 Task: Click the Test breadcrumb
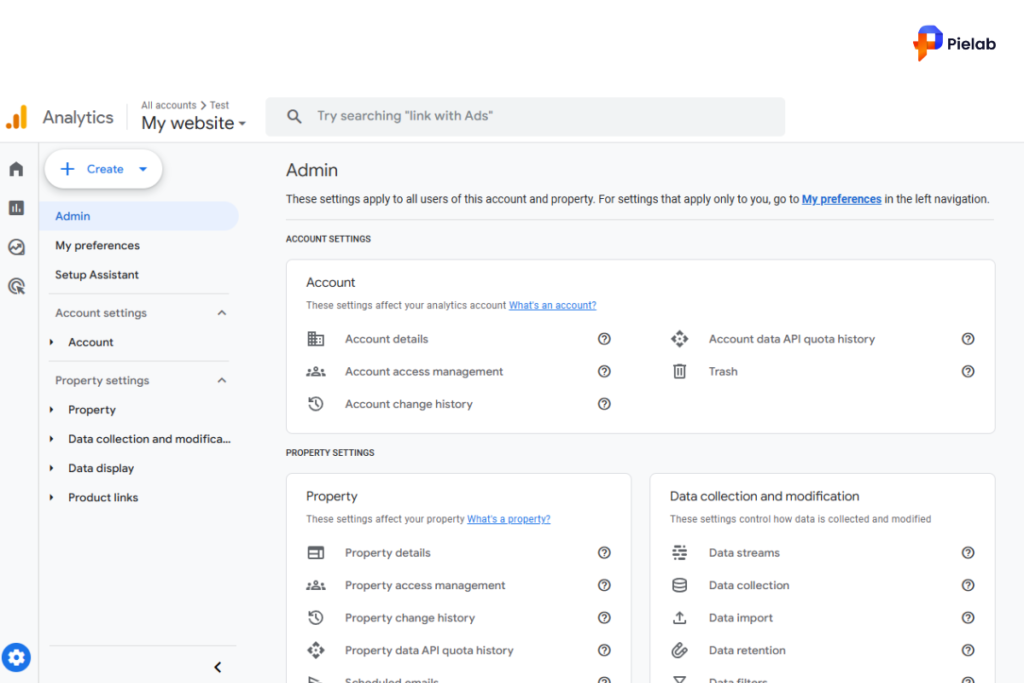coord(219,105)
